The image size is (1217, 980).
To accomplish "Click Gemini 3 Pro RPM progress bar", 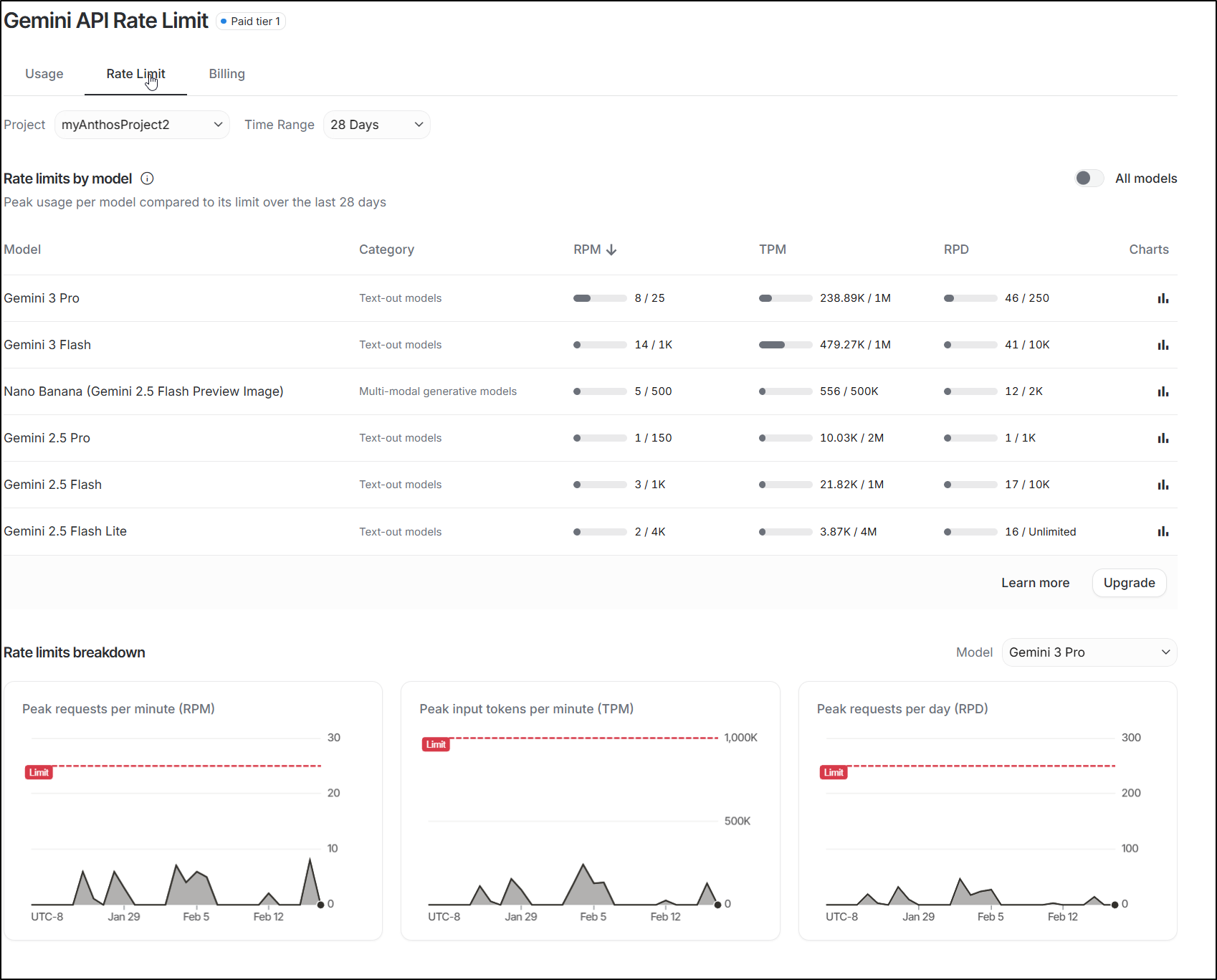I will (x=600, y=298).
